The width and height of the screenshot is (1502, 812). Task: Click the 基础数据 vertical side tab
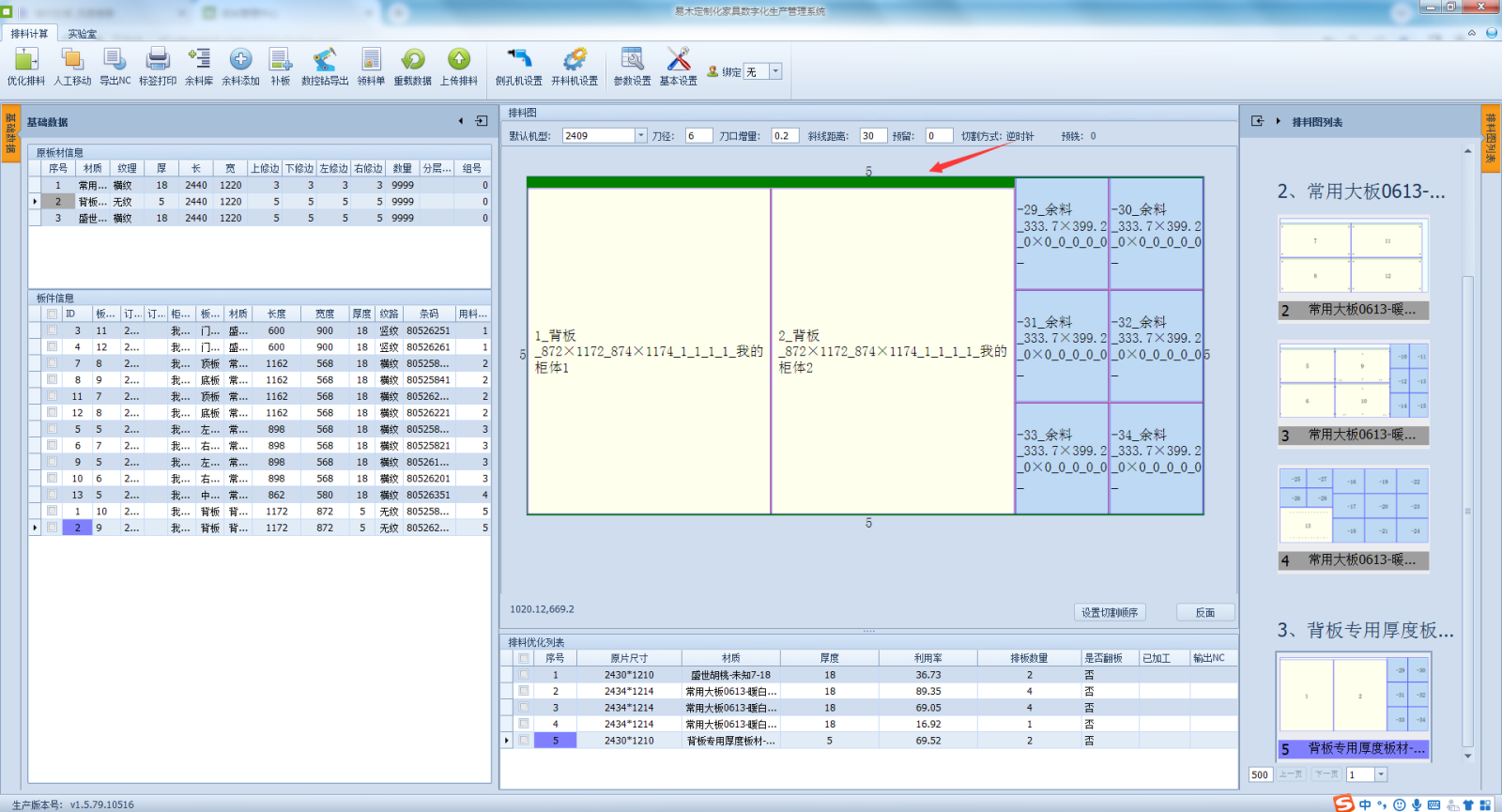coord(10,133)
